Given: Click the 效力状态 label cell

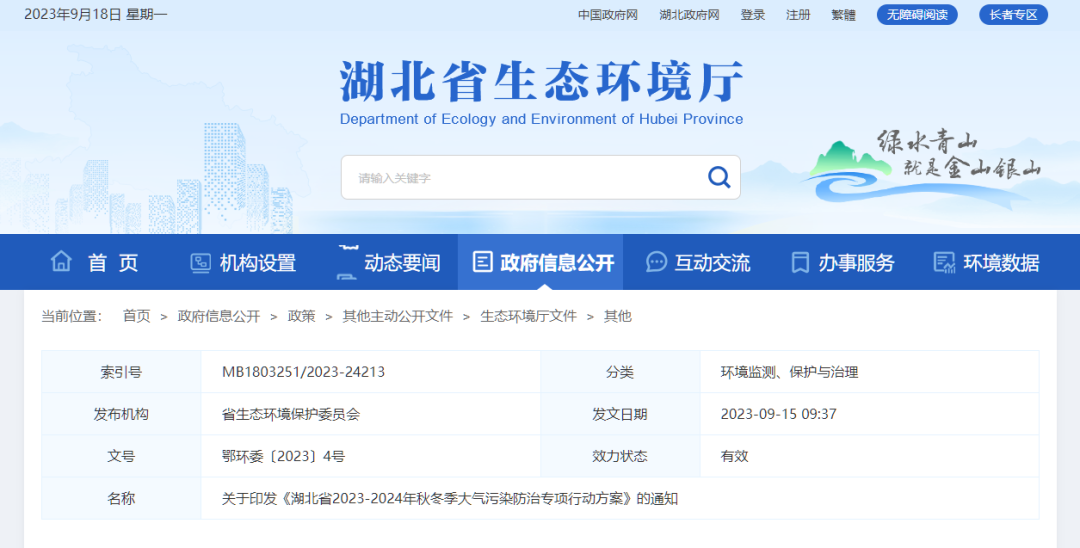Looking at the screenshot, I should pyautogui.click(x=620, y=456).
